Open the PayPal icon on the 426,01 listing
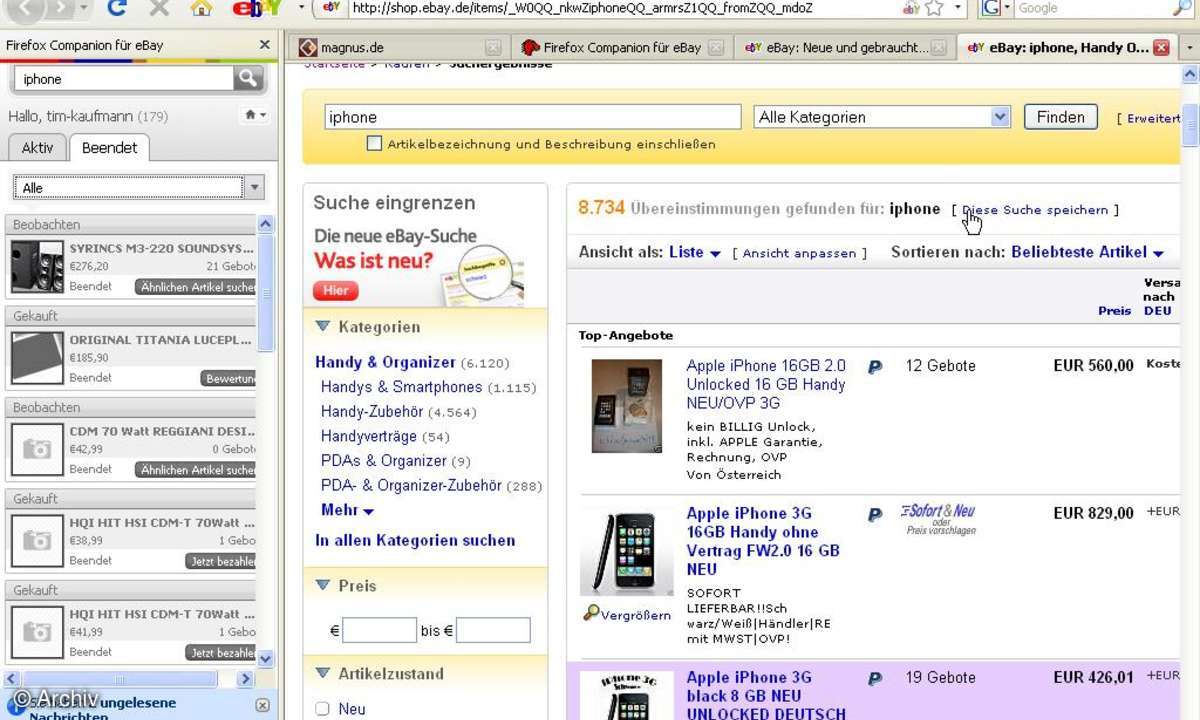 point(875,678)
